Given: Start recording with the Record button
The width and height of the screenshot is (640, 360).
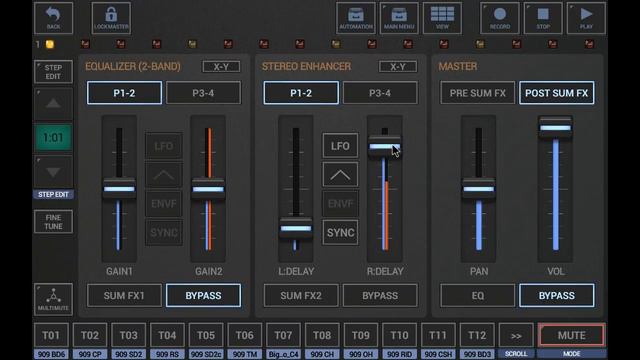Looking at the screenshot, I should coord(500,18).
